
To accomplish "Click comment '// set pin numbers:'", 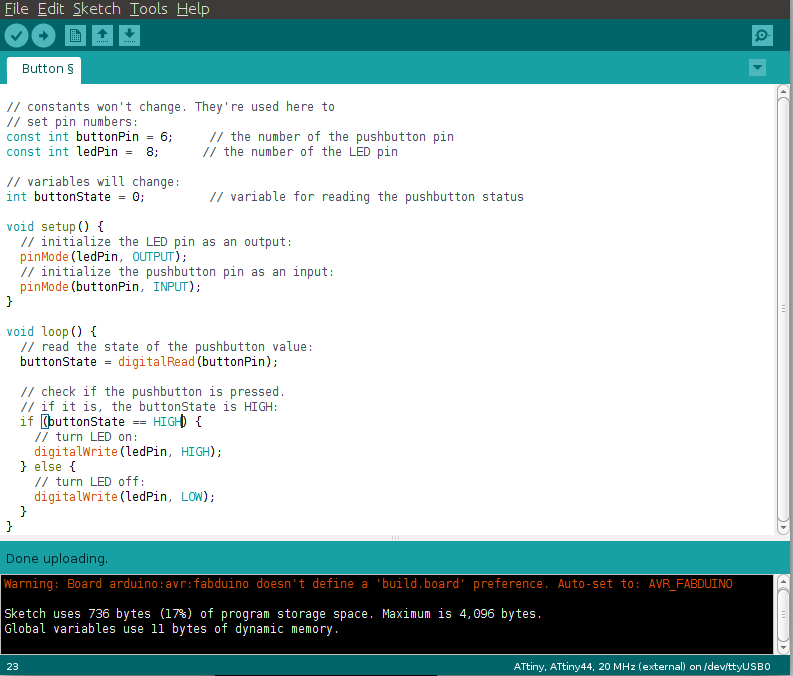I will pyautogui.click(x=72, y=122).
